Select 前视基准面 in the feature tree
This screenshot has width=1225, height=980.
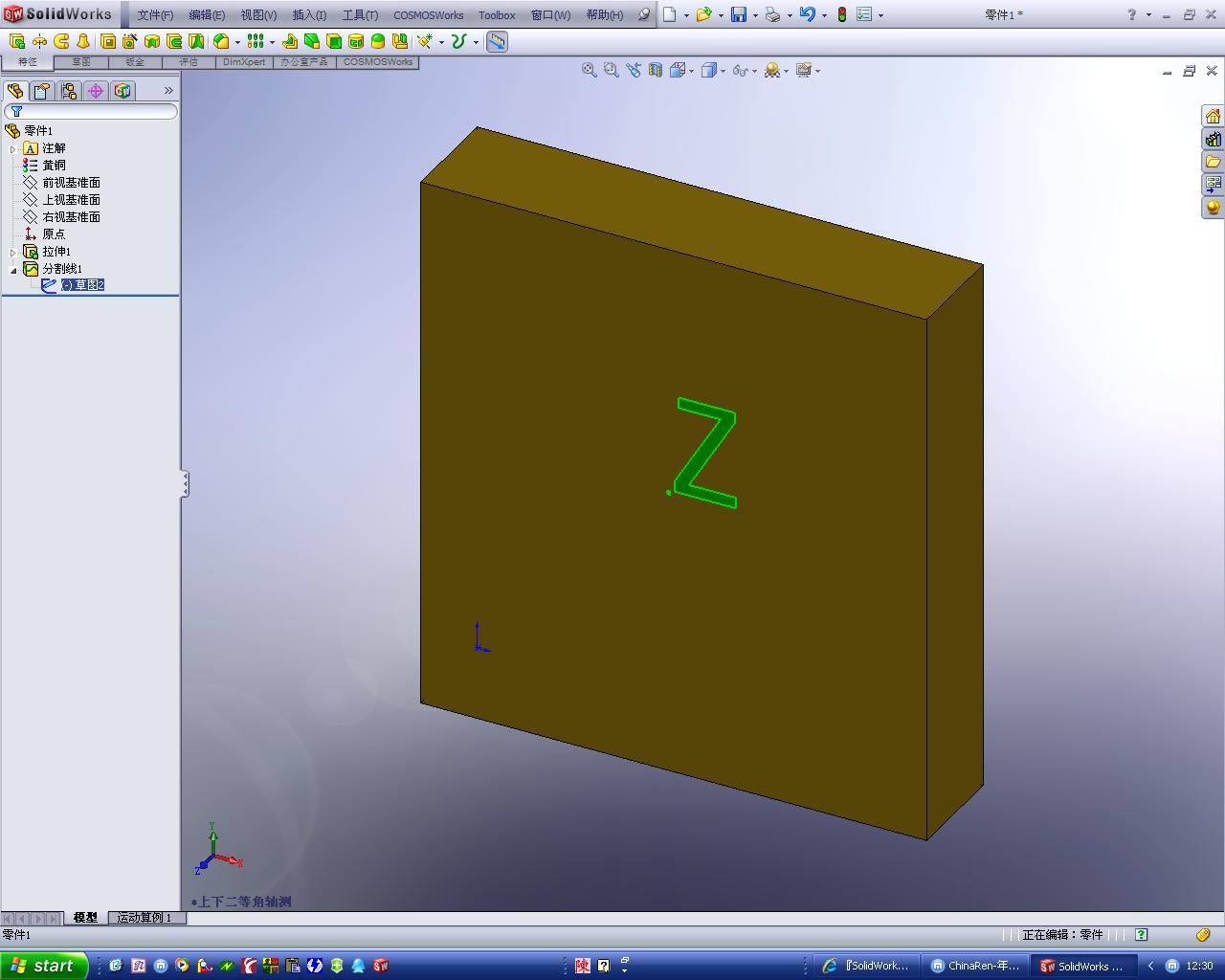(x=71, y=183)
